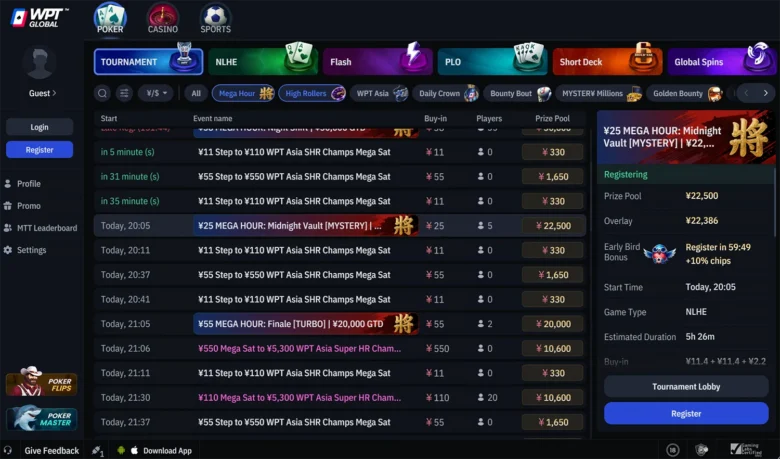Expand the ¥/$ currency dropdown
The width and height of the screenshot is (780, 459).
156,93
